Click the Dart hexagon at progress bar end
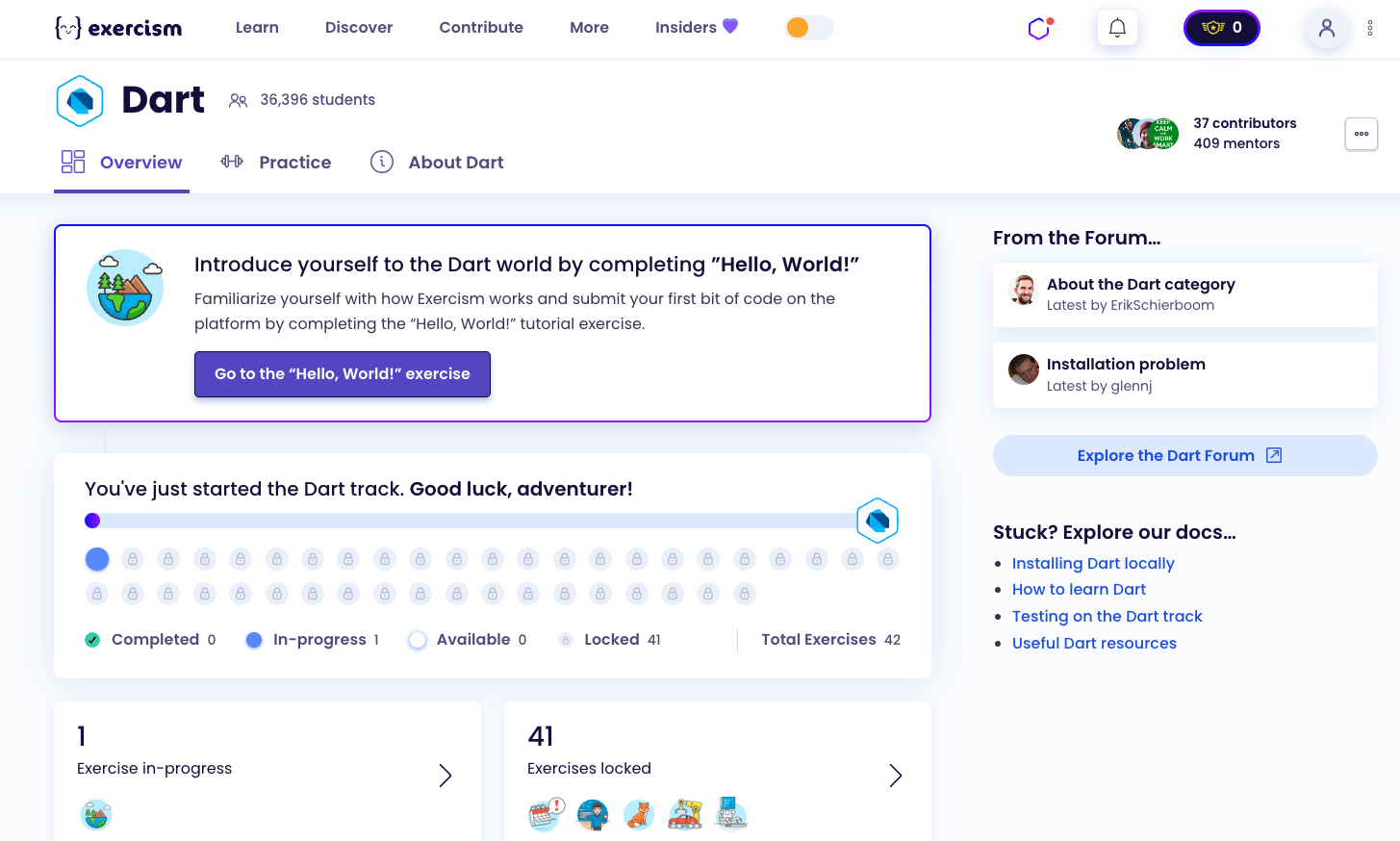 tap(878, 521)
